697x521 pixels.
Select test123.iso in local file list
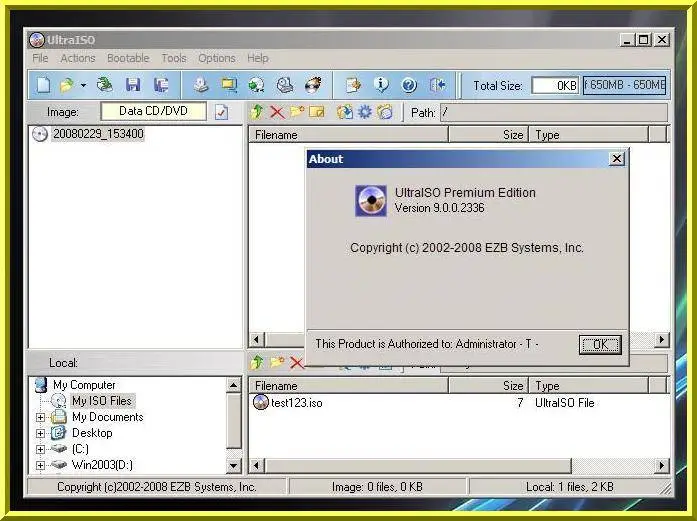coord(296,403)
